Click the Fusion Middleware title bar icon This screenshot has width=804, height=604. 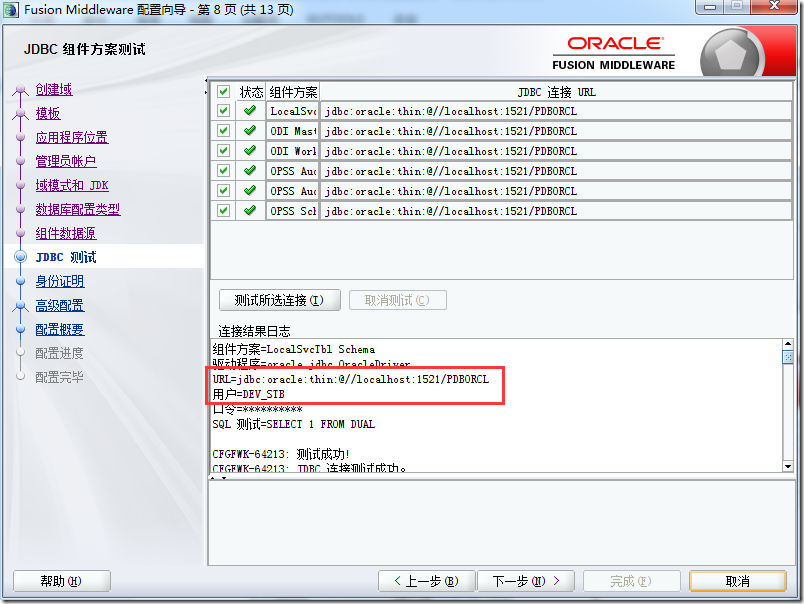[x=11, y=10]
